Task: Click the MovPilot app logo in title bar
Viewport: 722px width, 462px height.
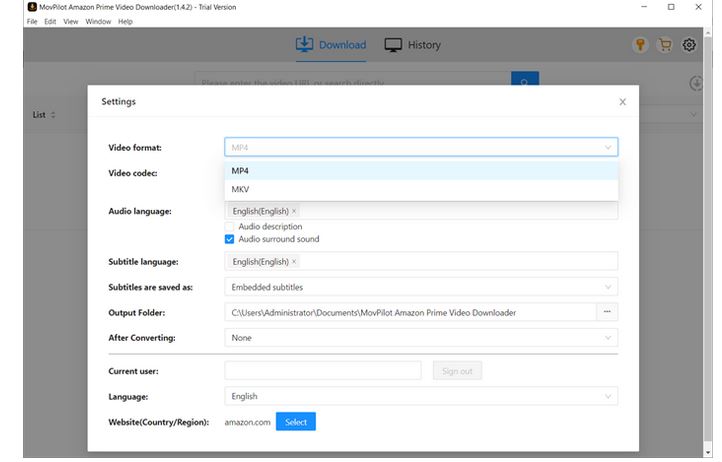Action: click(32, 7)
